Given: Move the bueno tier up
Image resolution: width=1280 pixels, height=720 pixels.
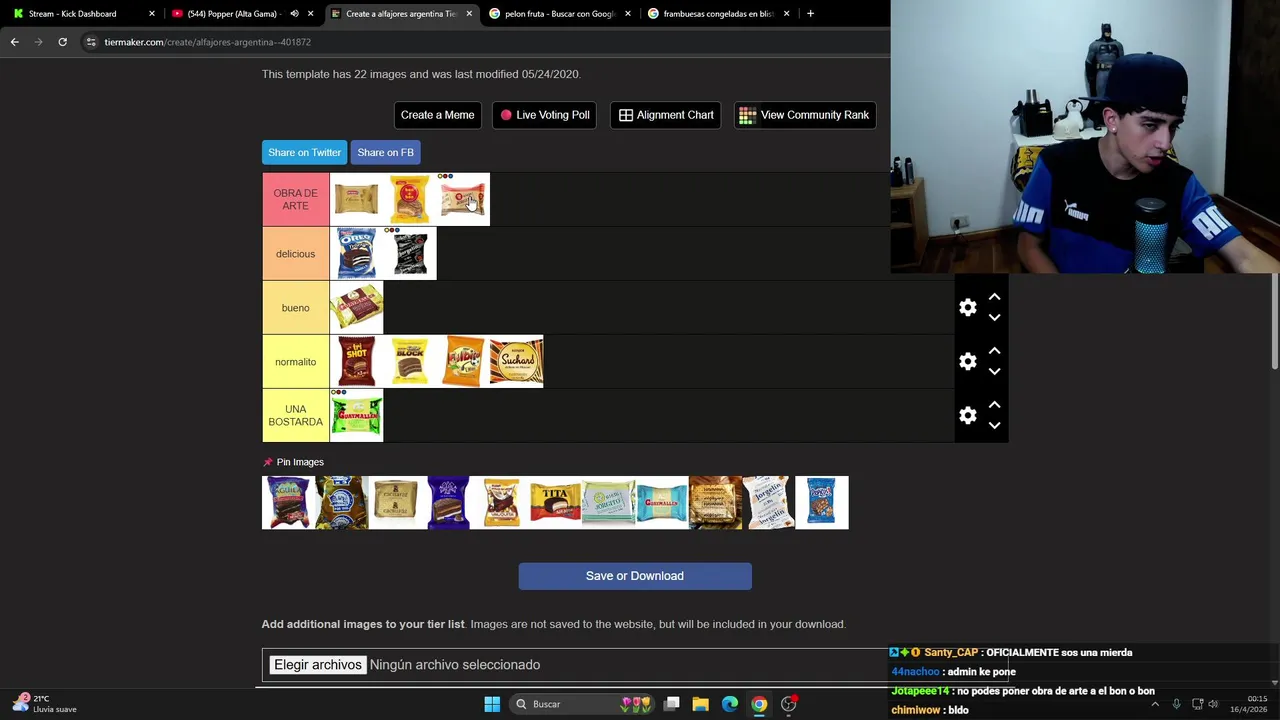Looking at the screenshot, I should click(x=994, y=297).
